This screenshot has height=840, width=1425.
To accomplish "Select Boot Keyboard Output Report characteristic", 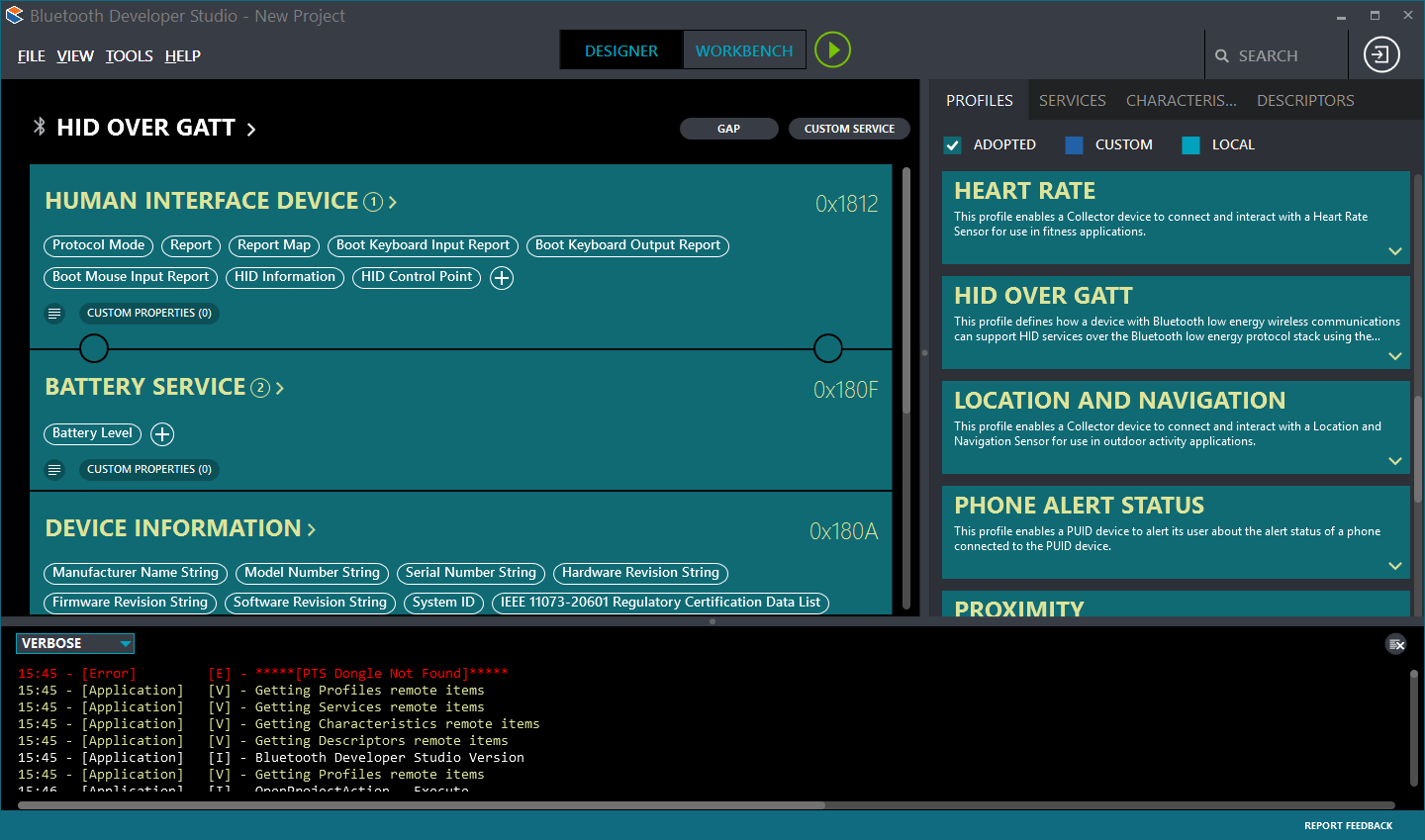I will point(628,245).
